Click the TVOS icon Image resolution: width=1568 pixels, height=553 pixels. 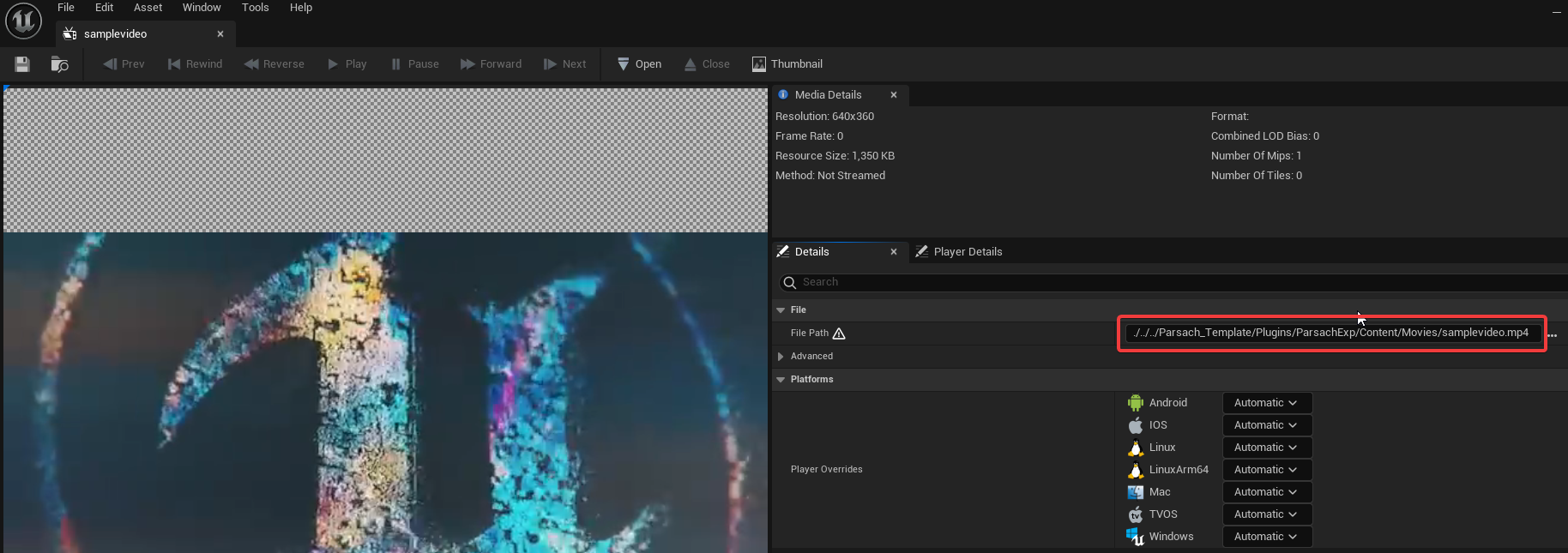pyautogui.click(x=1136, y=514)
